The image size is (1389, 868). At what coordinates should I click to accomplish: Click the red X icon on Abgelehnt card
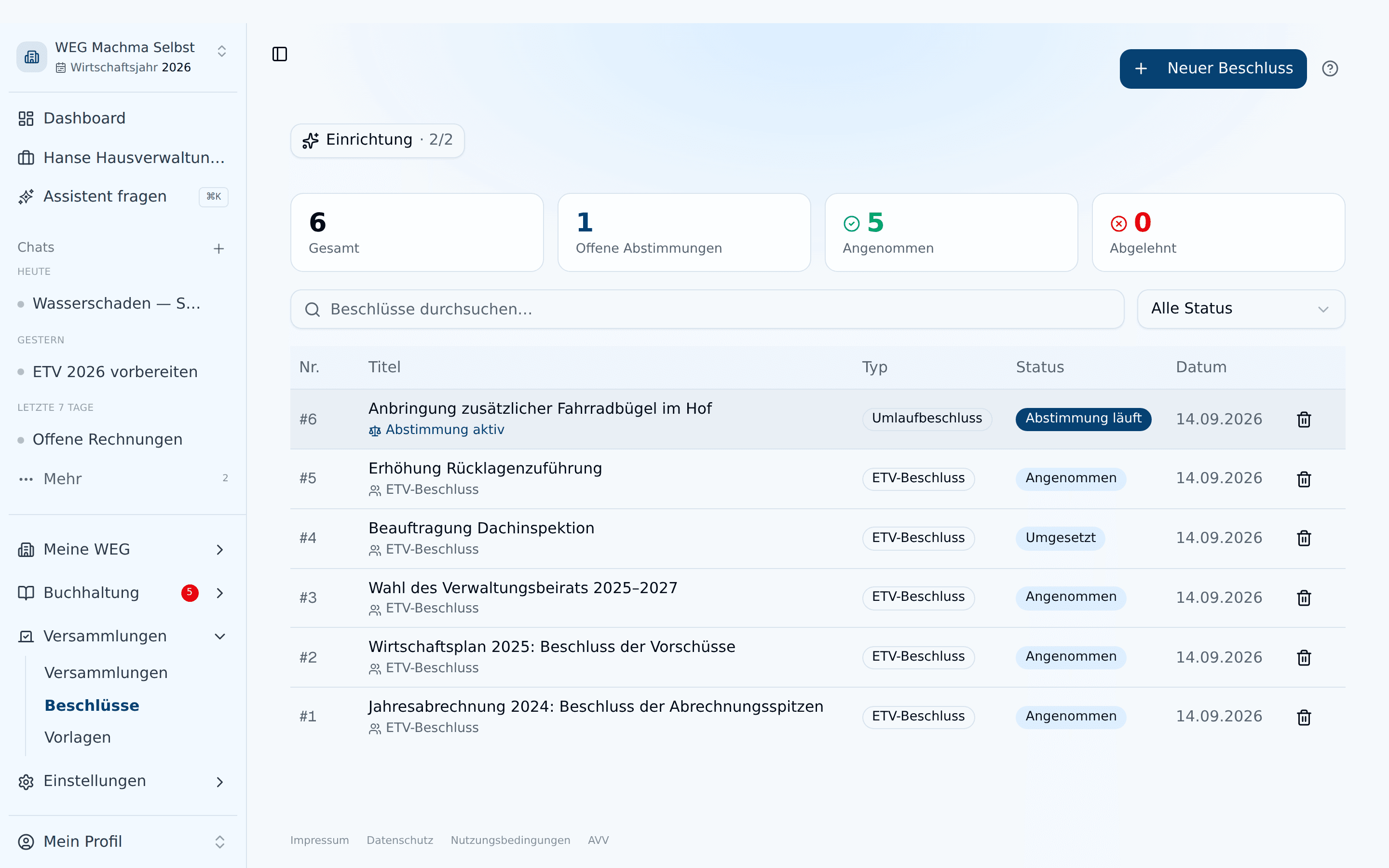pyautogui.click(x=1118, y=223)
